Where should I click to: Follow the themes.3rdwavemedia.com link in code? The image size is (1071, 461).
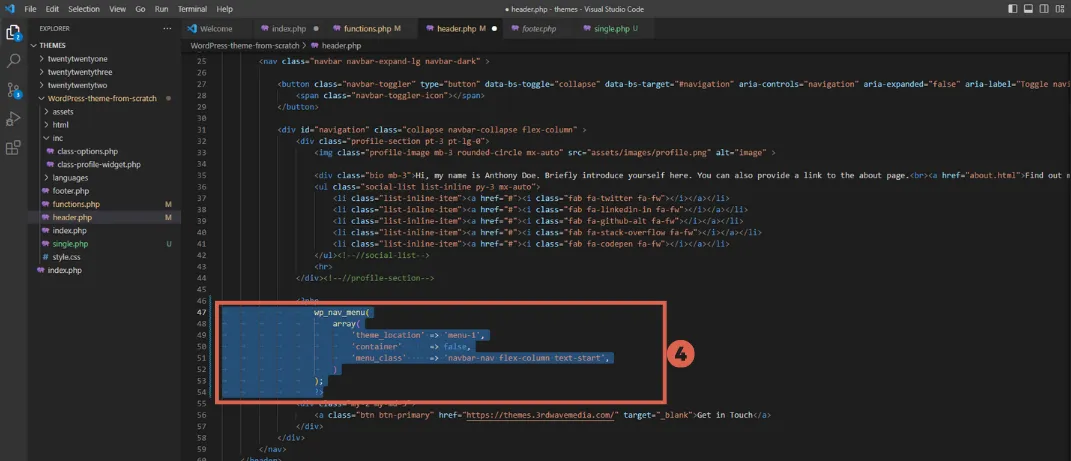[542, 415]
